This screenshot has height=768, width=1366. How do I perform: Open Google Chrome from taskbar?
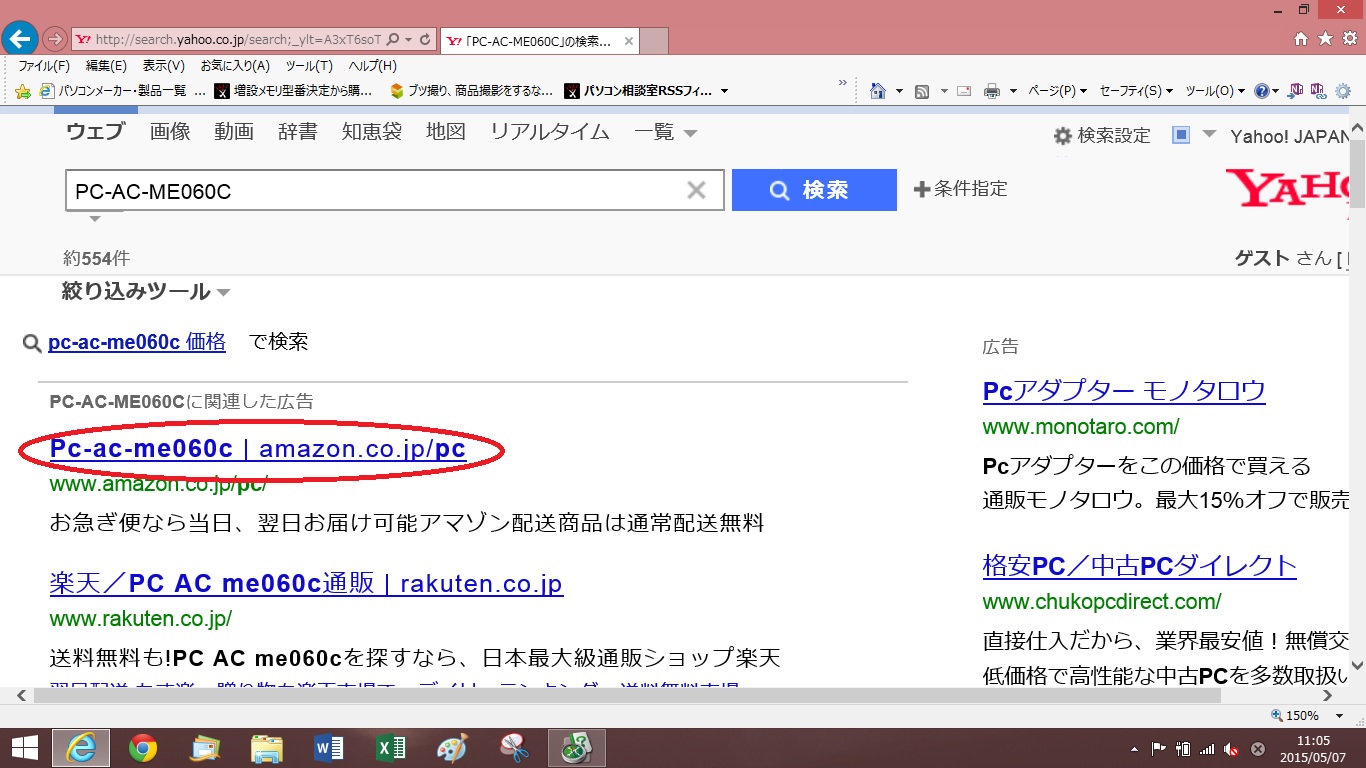pos(143,748)
